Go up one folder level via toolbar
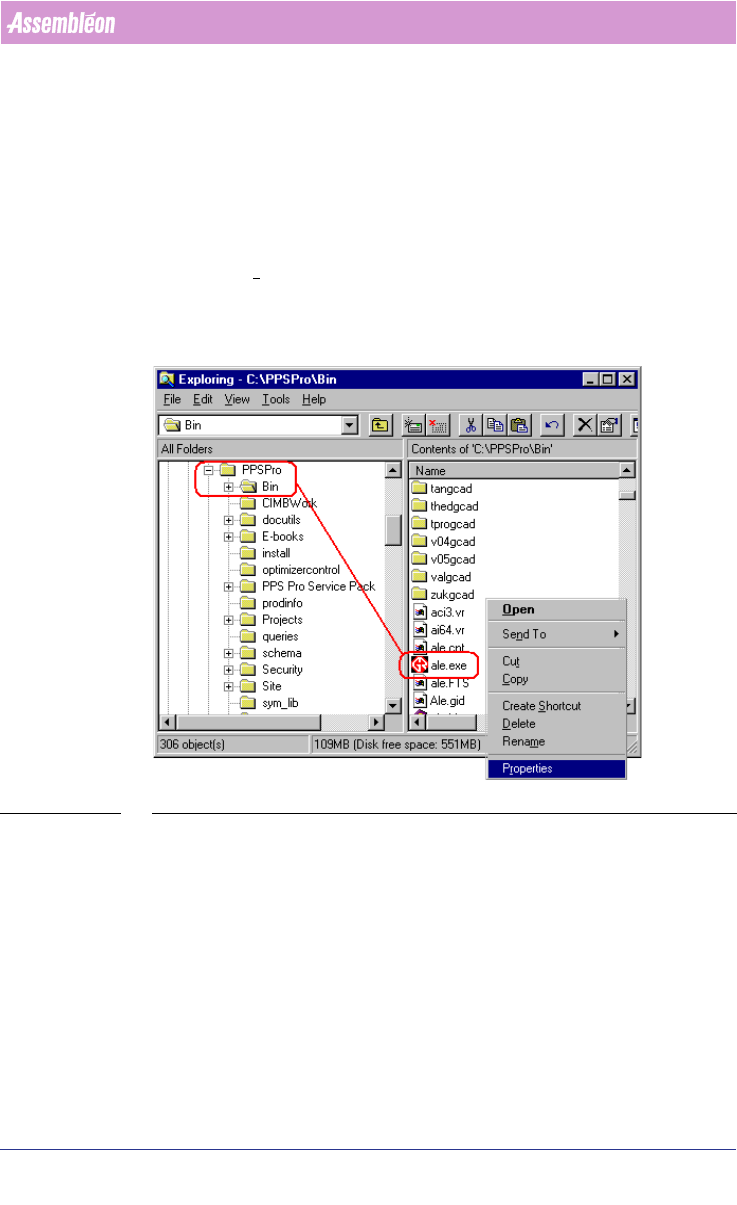Image resolution: width=737 pixels, height=1205 pixels. [379, 425]
